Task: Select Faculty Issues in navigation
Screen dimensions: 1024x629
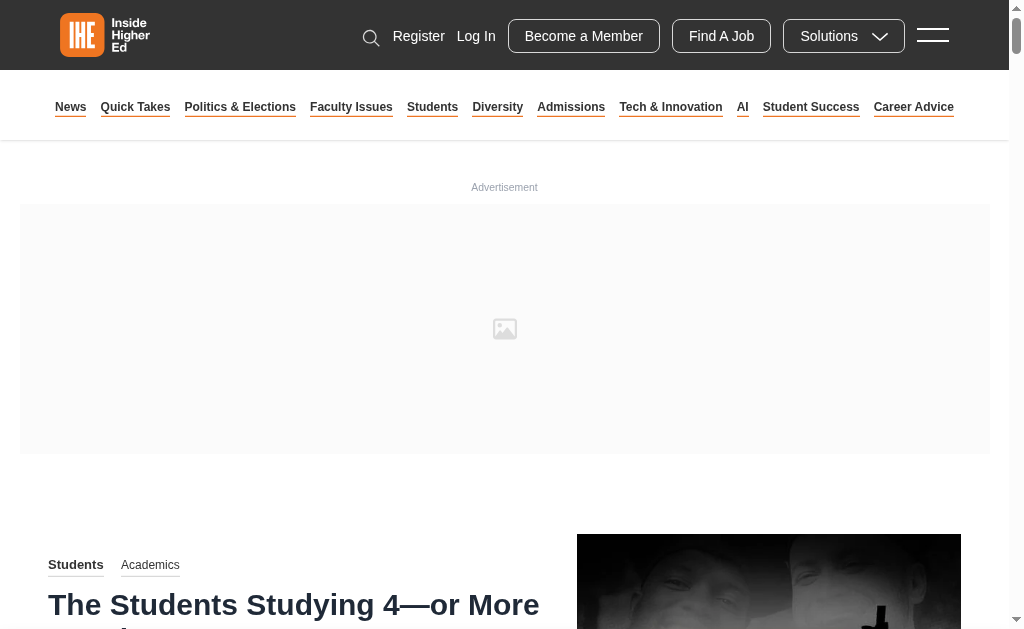Action: pos(351,107)
